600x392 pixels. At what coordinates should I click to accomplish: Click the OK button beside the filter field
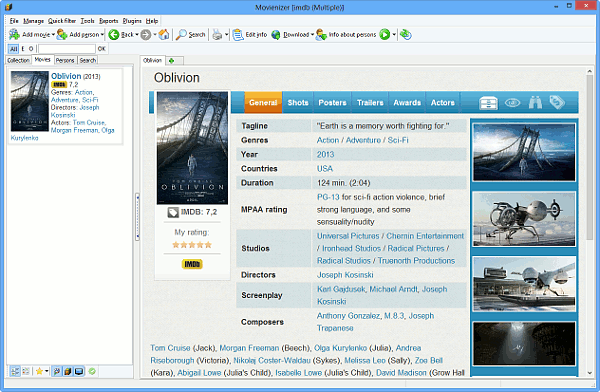pos(101,49)
